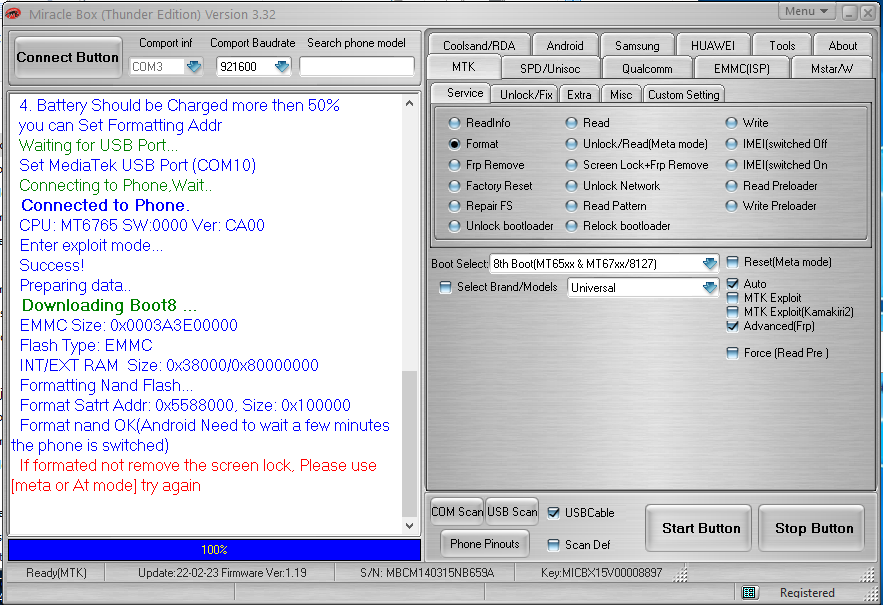Open the Misc sub-tab
Viewport: 883px width, 605px height.
[621, 94]
